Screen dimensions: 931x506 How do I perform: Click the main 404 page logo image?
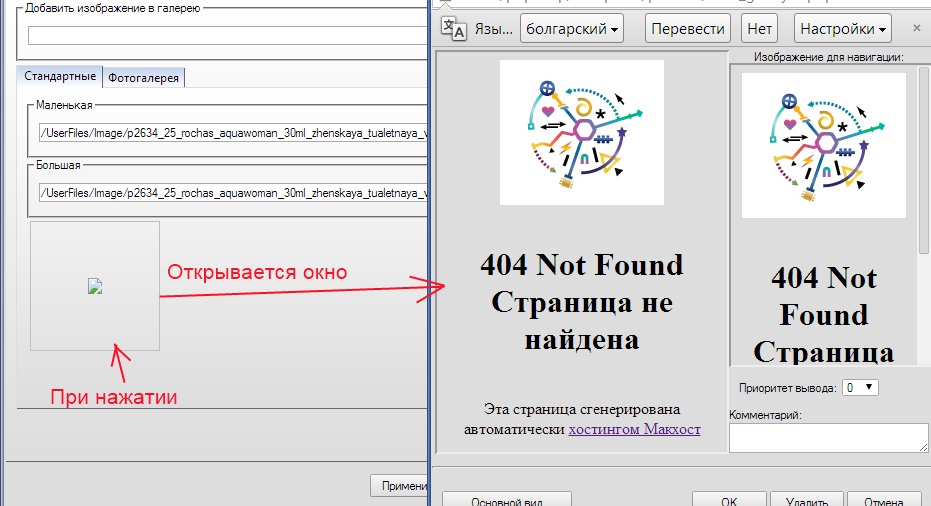pyautogui.click(x=582, y=132)
